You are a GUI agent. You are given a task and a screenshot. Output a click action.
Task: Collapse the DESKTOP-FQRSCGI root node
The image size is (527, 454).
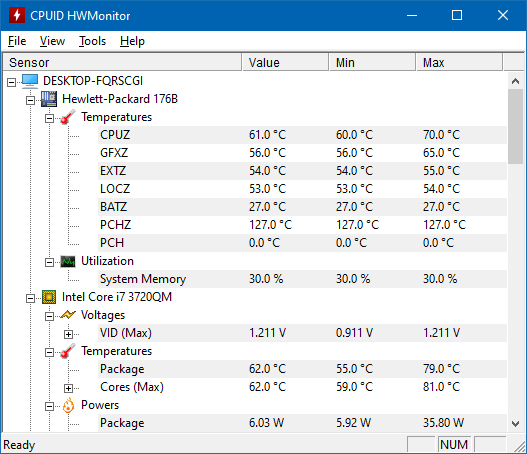[x=11, y=82]
